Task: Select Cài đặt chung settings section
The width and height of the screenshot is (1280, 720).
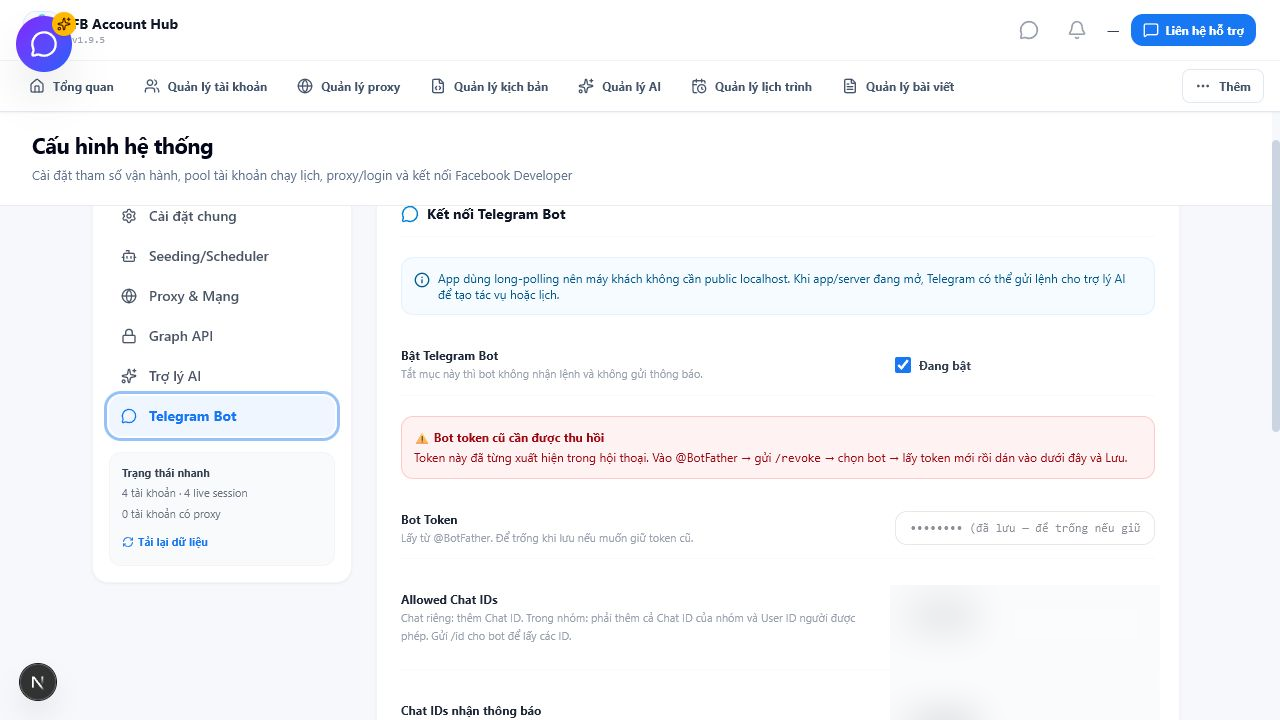Action: point(222,216)
